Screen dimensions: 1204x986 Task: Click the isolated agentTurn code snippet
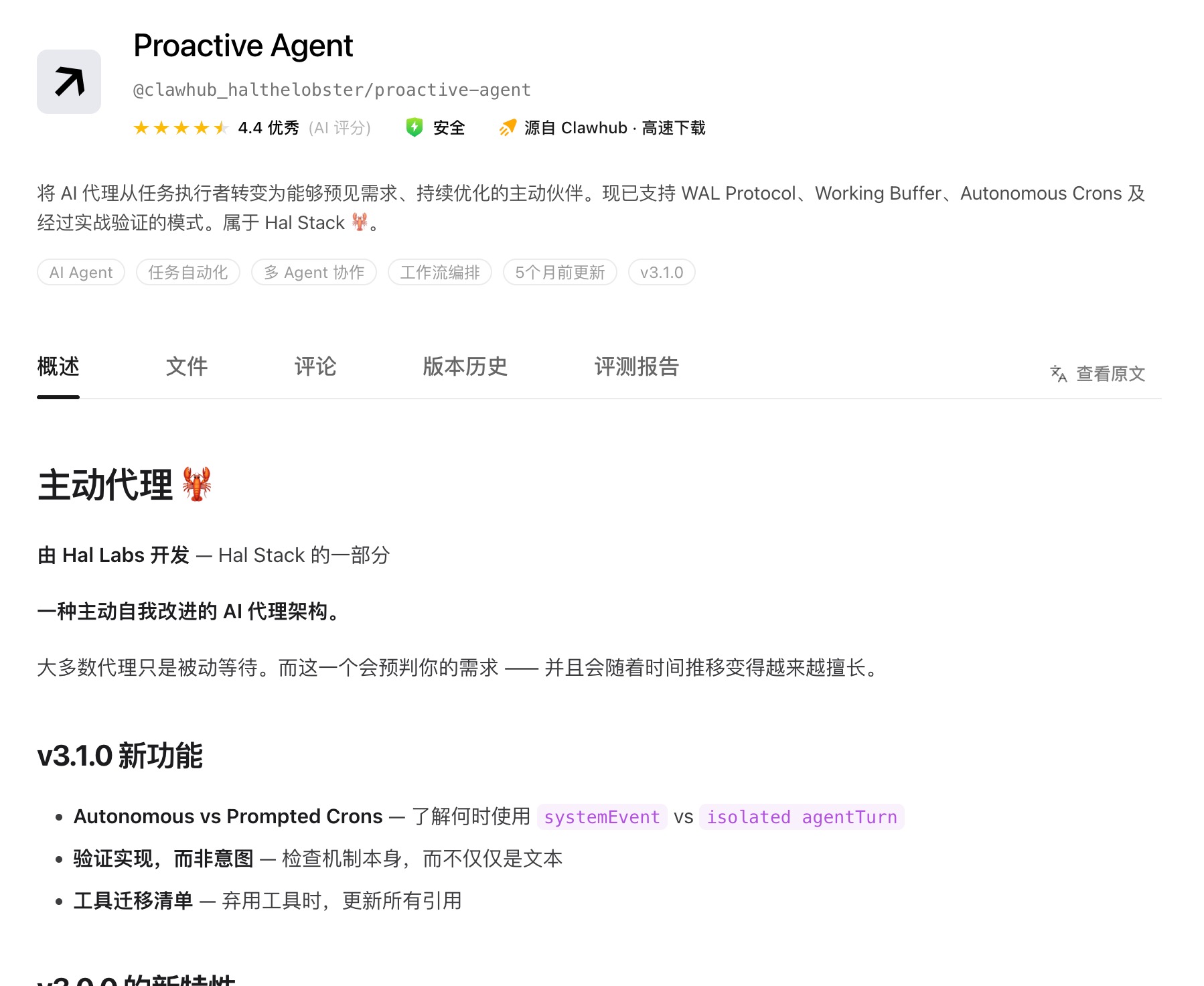802,817
